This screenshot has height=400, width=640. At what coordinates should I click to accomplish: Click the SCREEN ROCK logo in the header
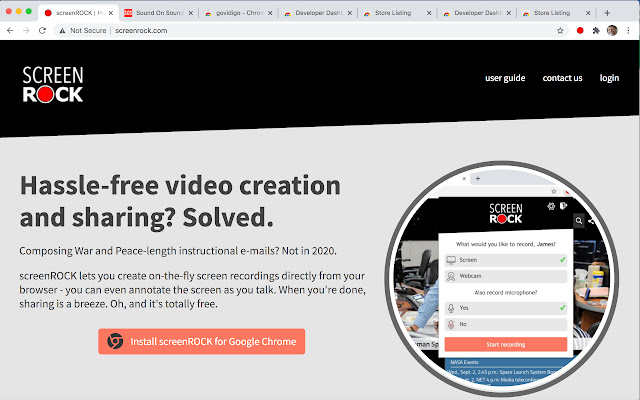pyautogui.click(x=53, y=84)
